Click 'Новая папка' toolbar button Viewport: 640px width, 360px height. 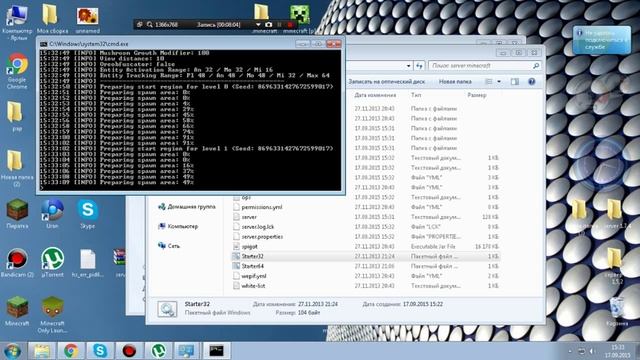(455, 82)
